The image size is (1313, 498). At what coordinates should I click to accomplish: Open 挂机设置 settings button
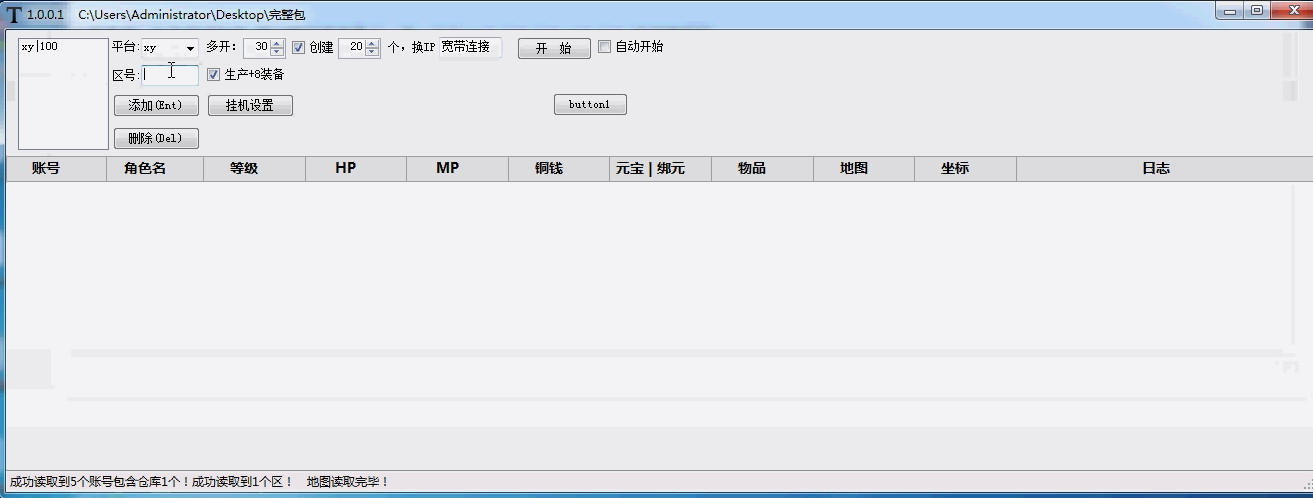(x=250, y=105)
